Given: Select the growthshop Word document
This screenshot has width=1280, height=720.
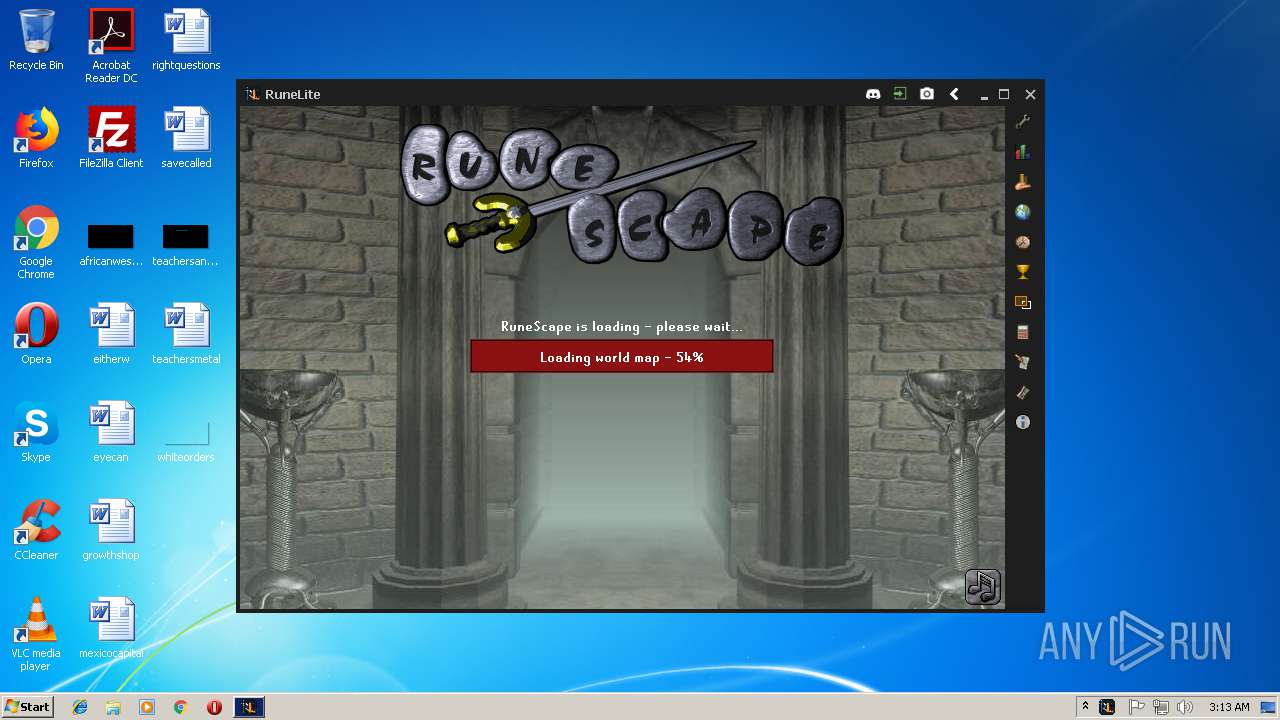Looking at the screenshot, I should pos(111,530).
